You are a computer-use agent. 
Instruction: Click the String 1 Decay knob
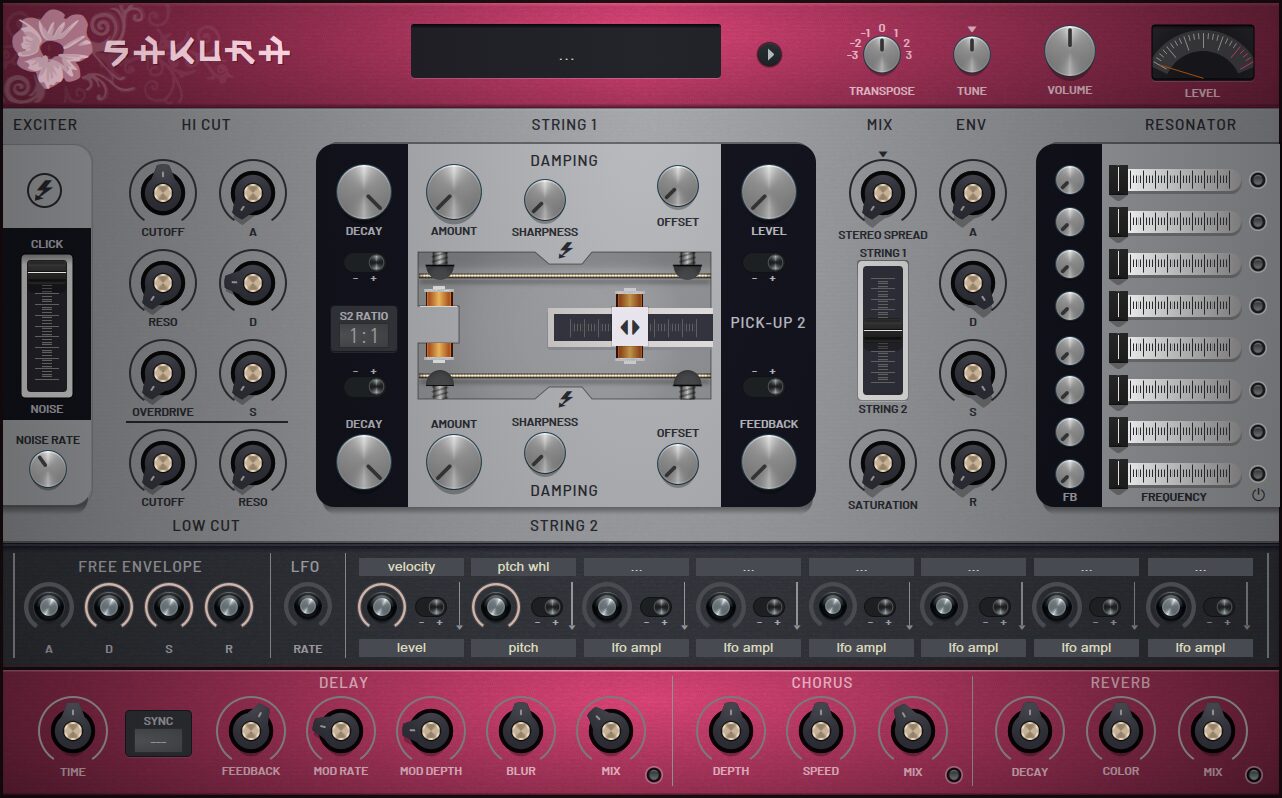coord(364,193)
